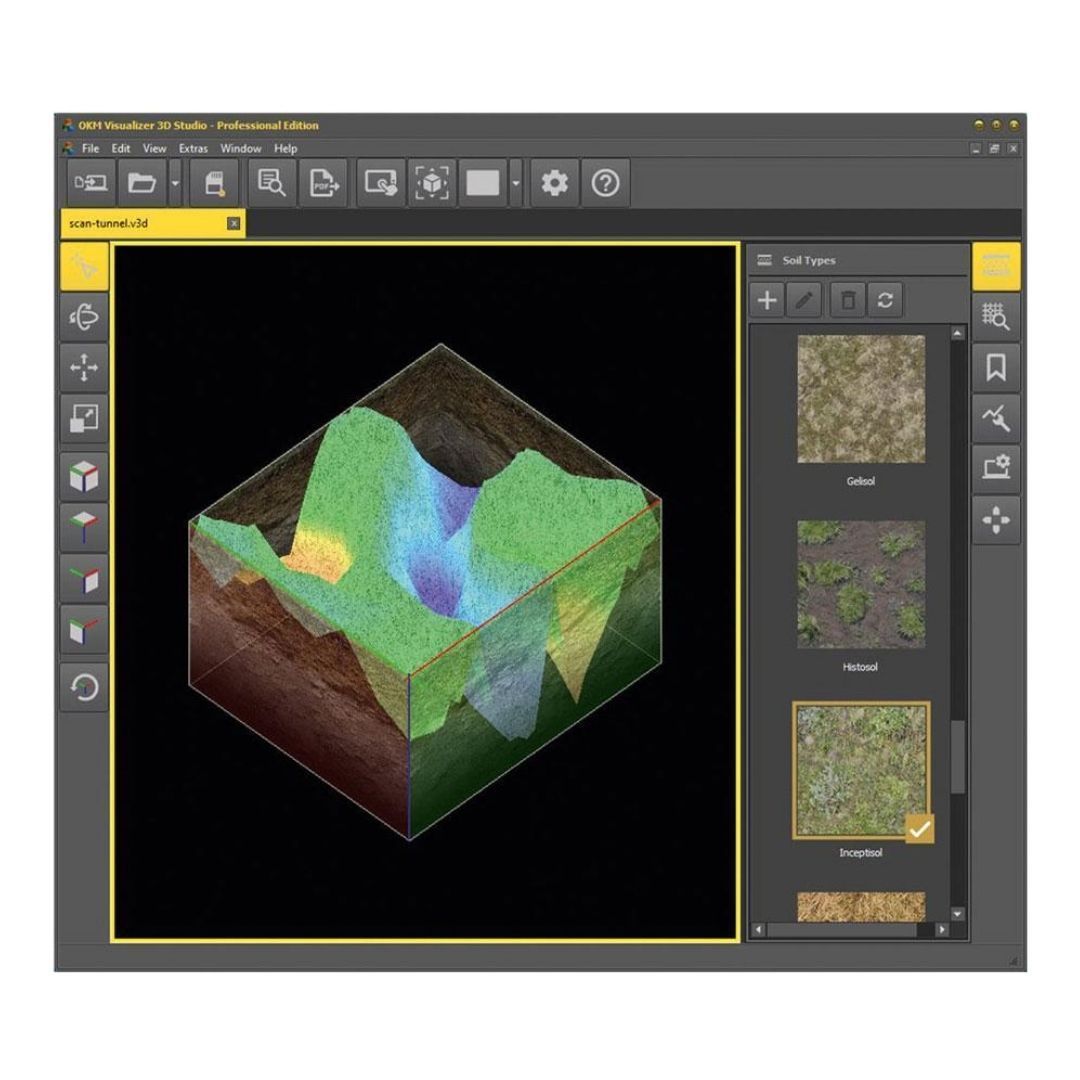Edit the selected soil type

point(804,300)
